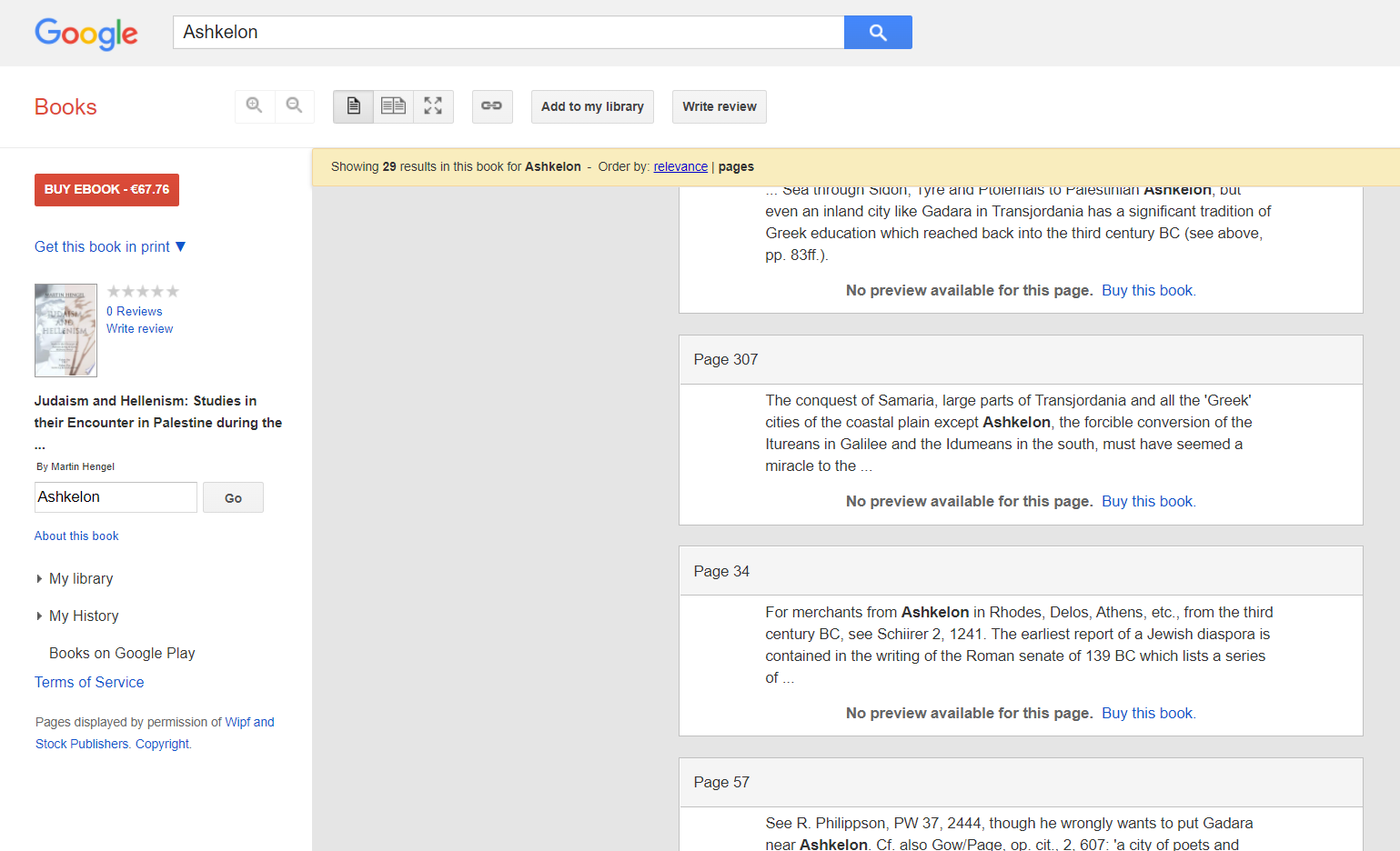
Task: Open the 0 Reviews link
Action: [134, 311]
